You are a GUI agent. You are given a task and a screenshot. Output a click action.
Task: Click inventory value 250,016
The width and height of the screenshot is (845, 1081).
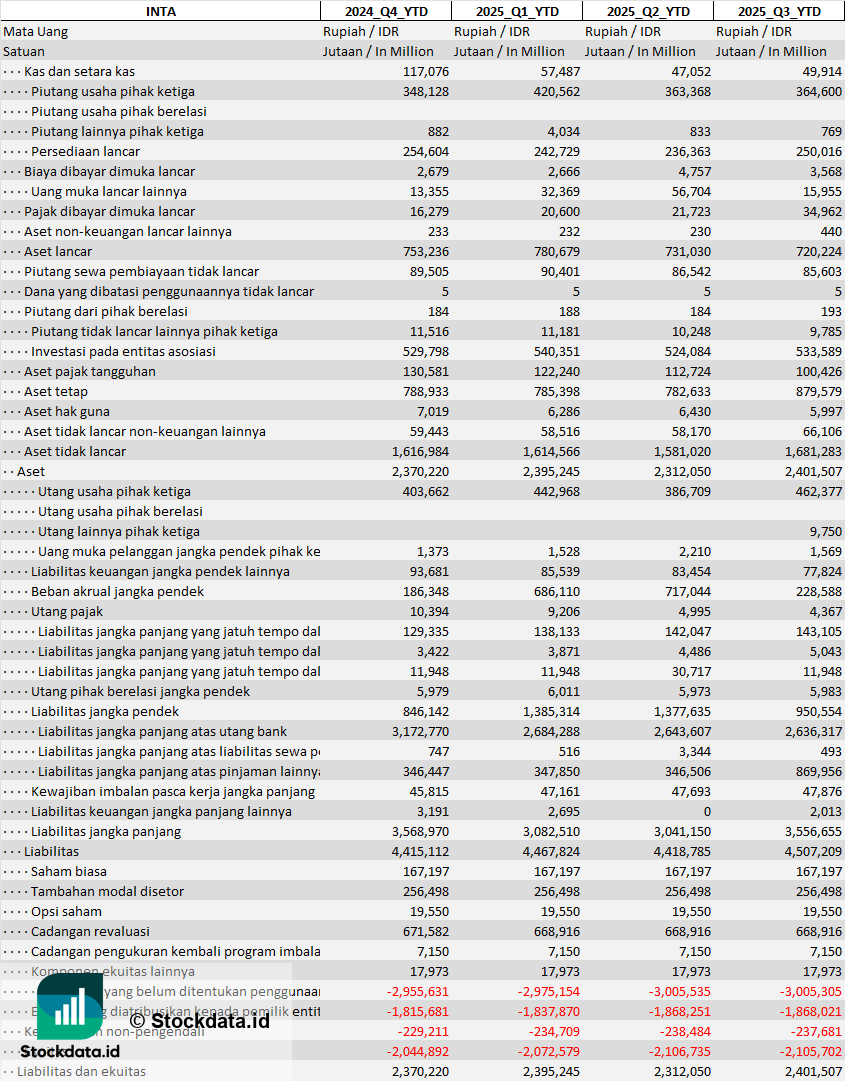(x=819, y=152)
